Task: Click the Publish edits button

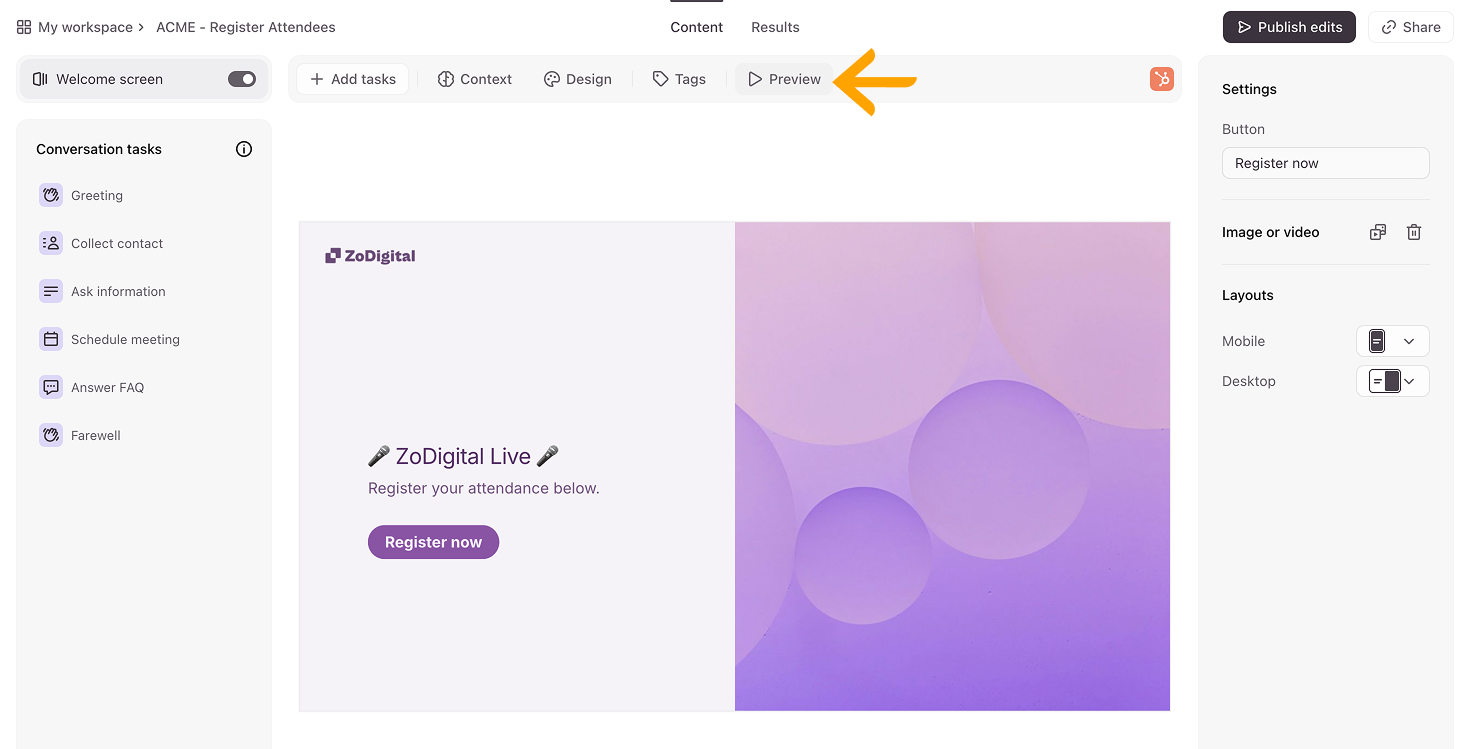Action: 1288,27
